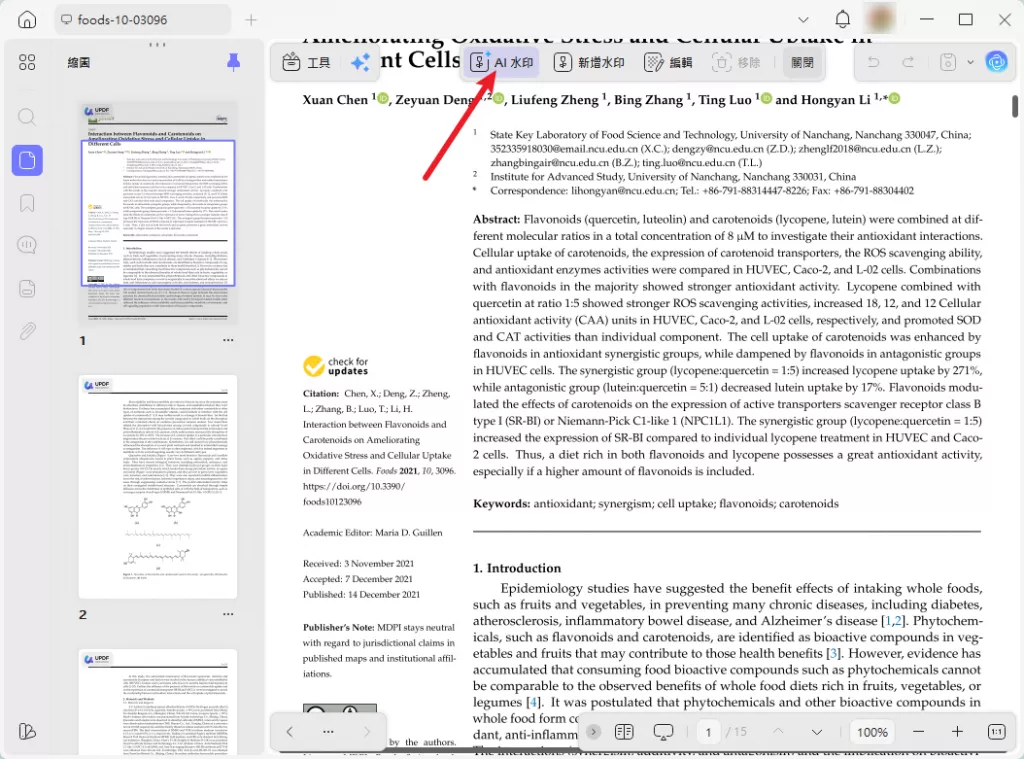1024x759 pixels.
Task: Click the Keywords line text
Action: tap(656, 504)
